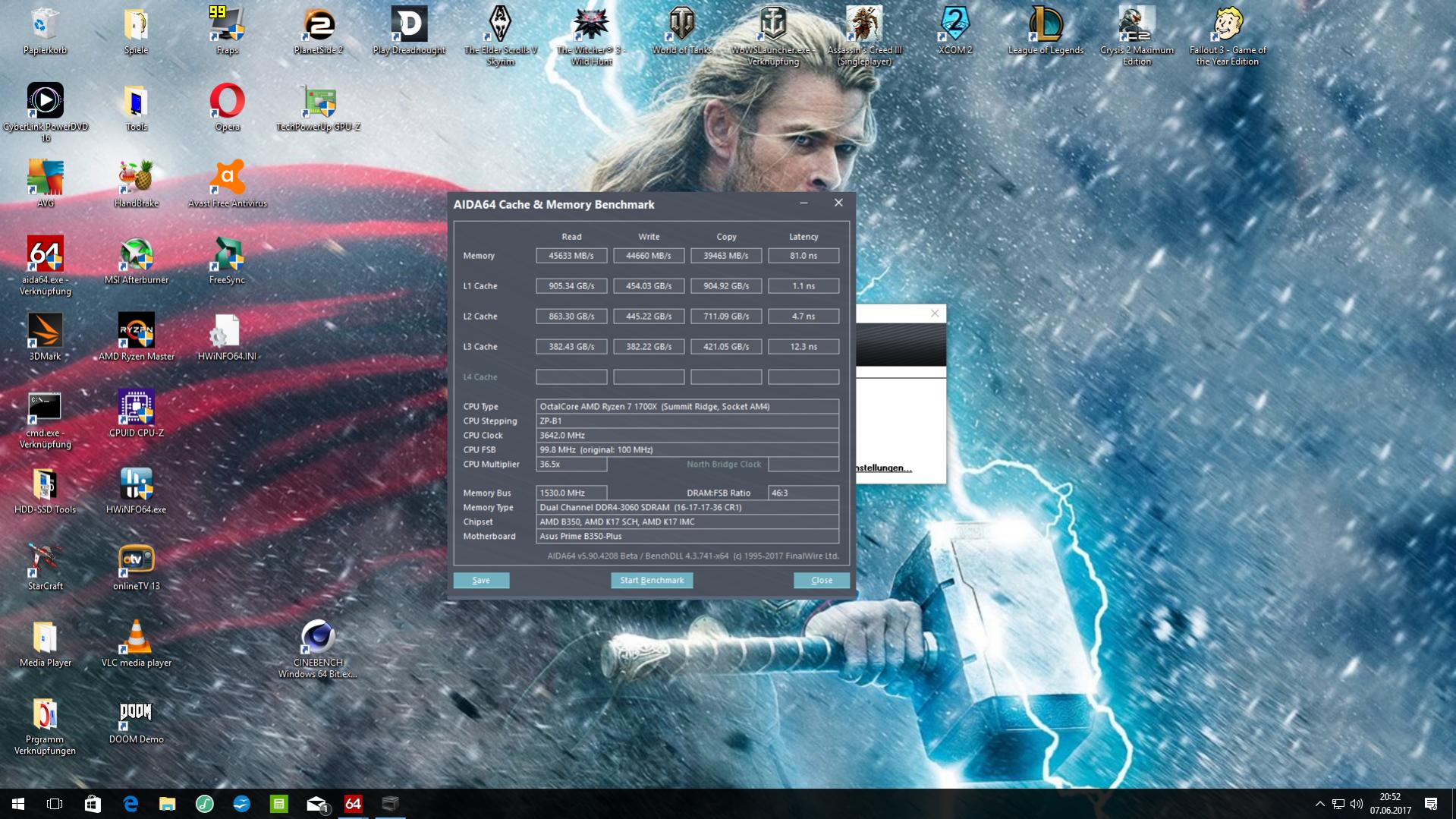Image resolution: width=1456 pixels, height=819 pixels.
Task: Launch Fraps from the desktop
Action: tap(227, 30)
